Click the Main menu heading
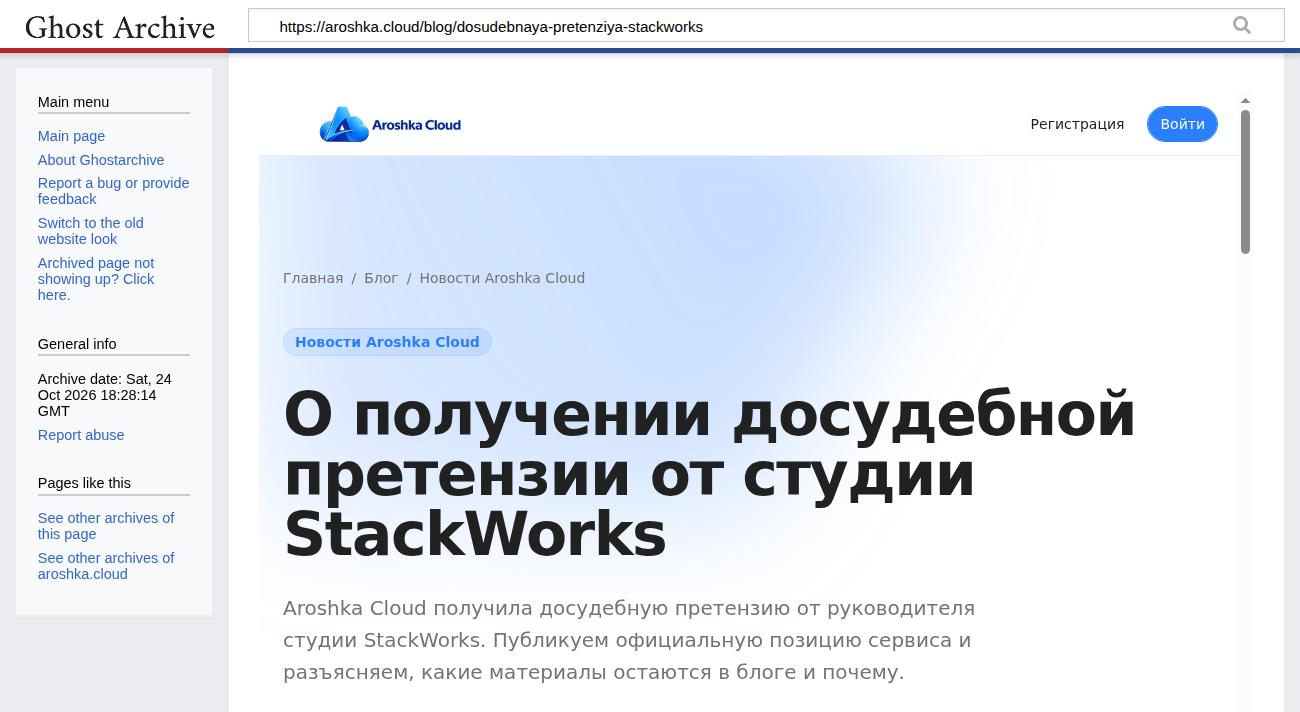The height and width of the screenshot is (712, 1300). [x=74, y=102]
